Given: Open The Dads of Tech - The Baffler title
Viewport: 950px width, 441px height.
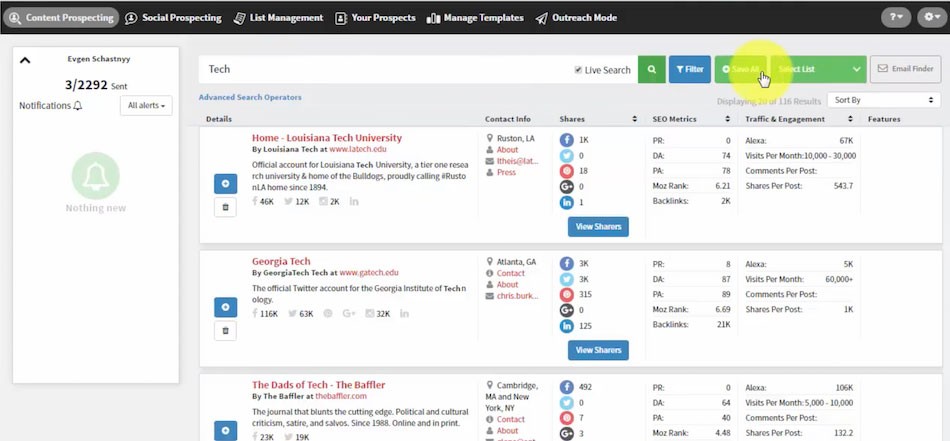Looking at the screenshot, I should pos(319,385).
